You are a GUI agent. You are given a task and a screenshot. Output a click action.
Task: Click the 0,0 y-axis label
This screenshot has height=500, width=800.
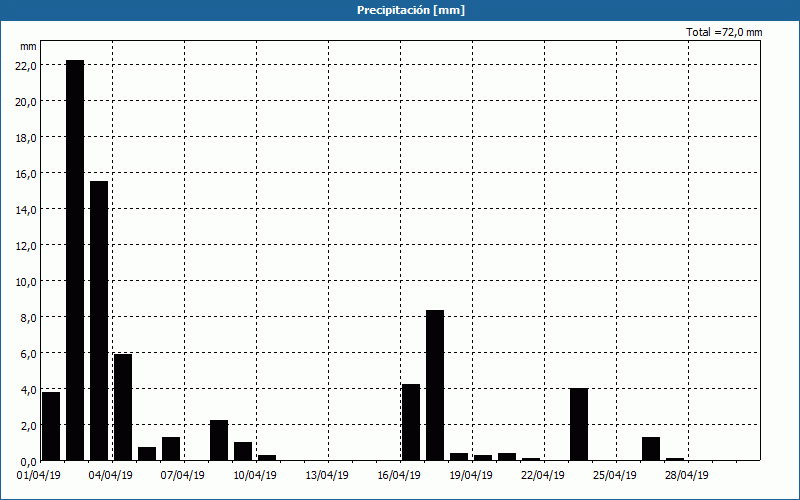29,461
